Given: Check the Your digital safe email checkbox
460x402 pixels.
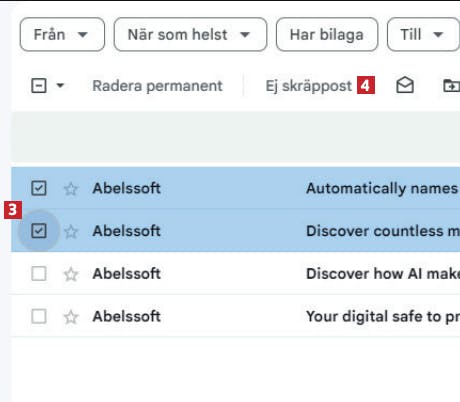Looking at the screenshot, I should [x=39, y=316].
